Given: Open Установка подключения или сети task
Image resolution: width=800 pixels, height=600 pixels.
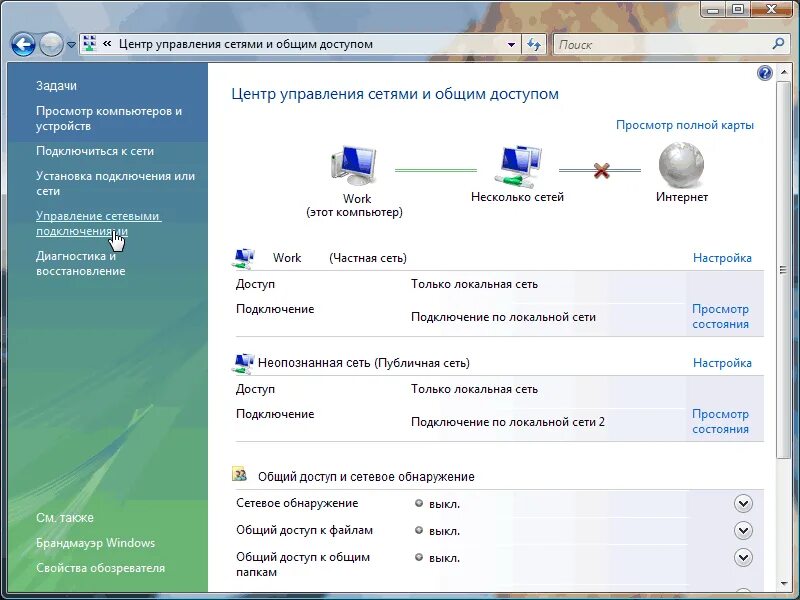Looking at the screenshot, I should [x=115, y=183].
